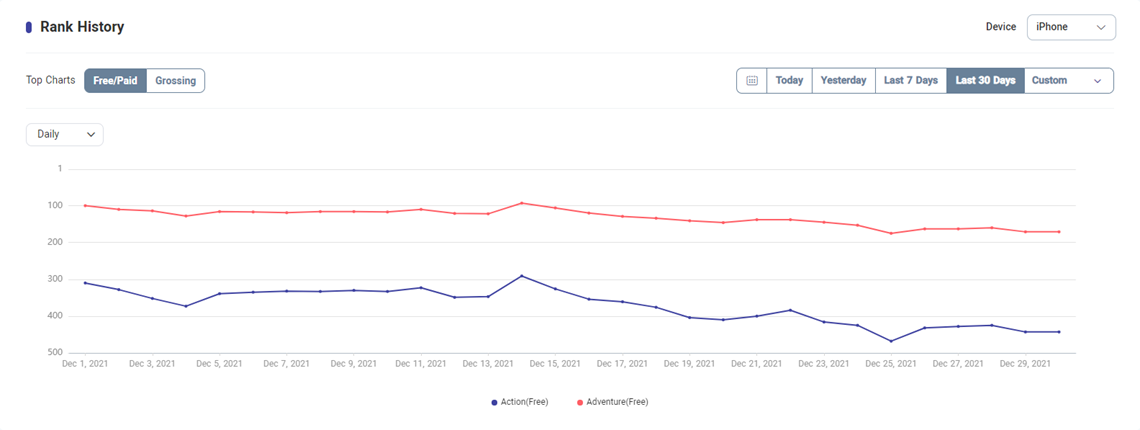Toggle the Action(Free) legend series
Screen dimensions: 1140x430
[524, 402]
